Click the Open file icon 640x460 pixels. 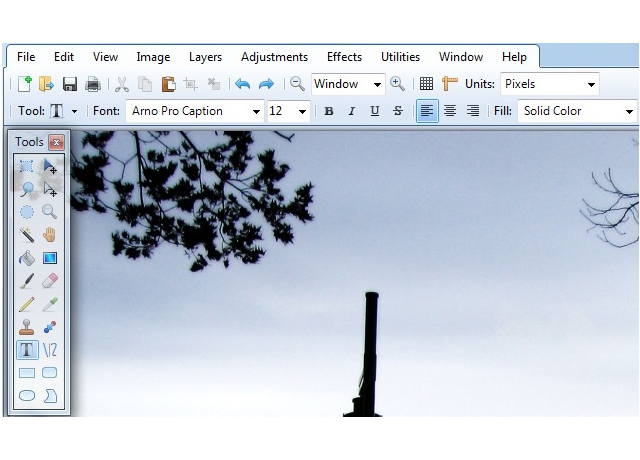(46, 84)
